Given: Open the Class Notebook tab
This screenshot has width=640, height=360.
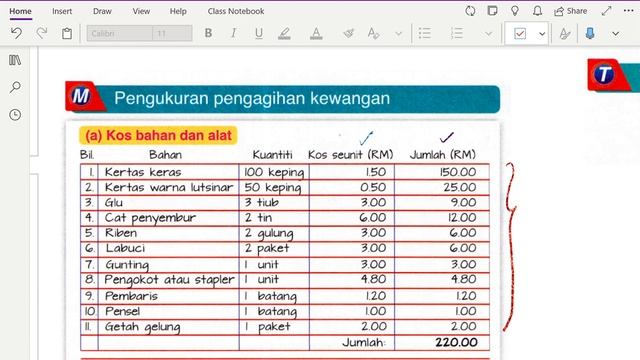Looking at the screenshot, I should (236, 11).
